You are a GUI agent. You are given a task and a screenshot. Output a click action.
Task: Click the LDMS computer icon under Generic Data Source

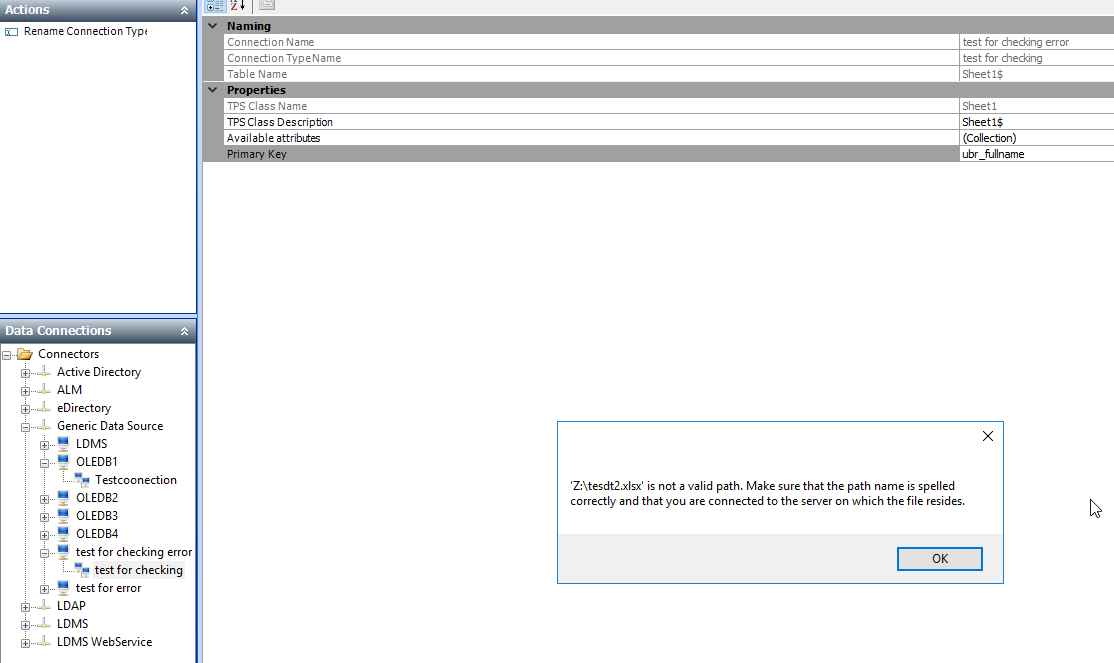pyautogui.click(x=63, y=444)
